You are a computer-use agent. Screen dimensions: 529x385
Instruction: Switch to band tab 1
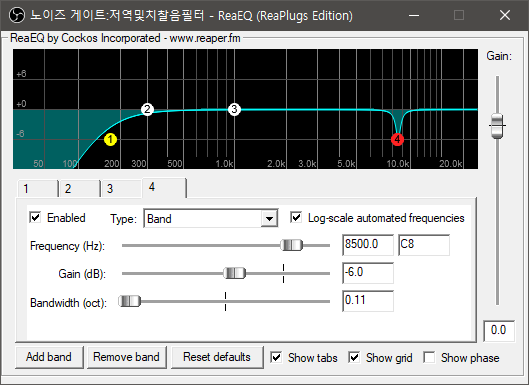pos(37,188)
